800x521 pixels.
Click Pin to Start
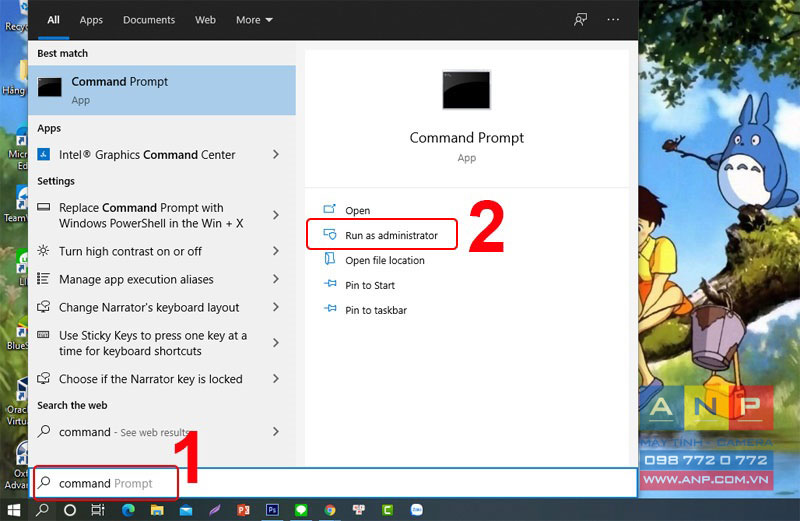tap(370, 285)
